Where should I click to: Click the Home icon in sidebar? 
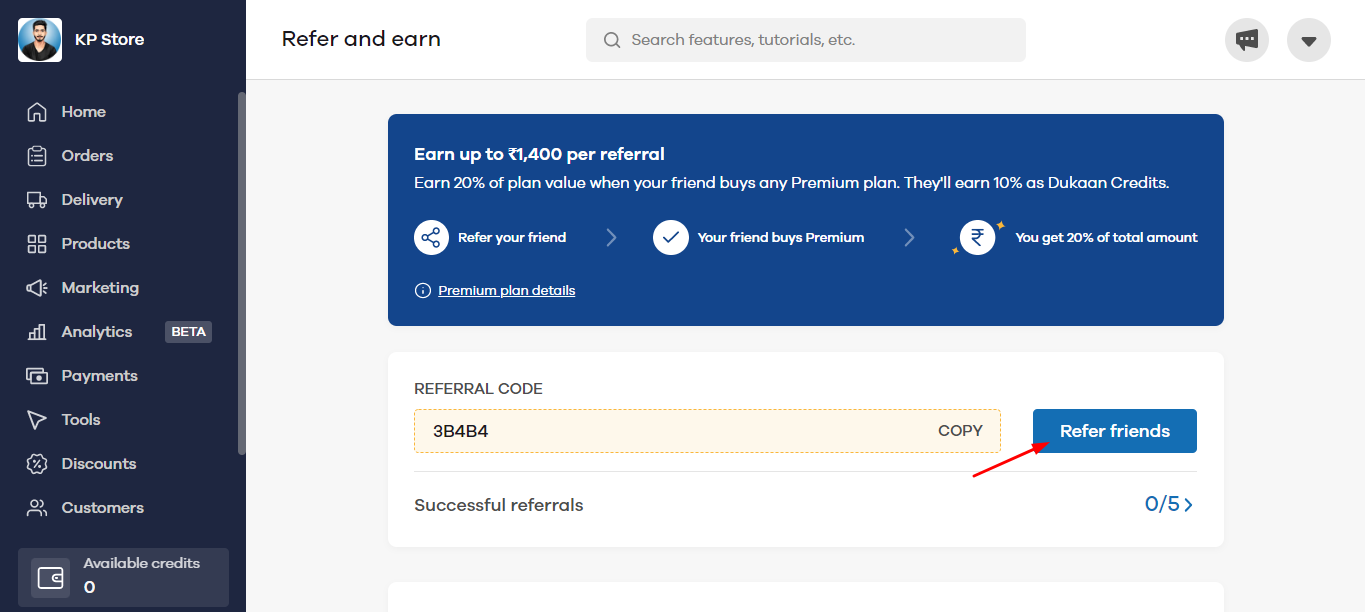pyautogui.click(x=37, y=112)
